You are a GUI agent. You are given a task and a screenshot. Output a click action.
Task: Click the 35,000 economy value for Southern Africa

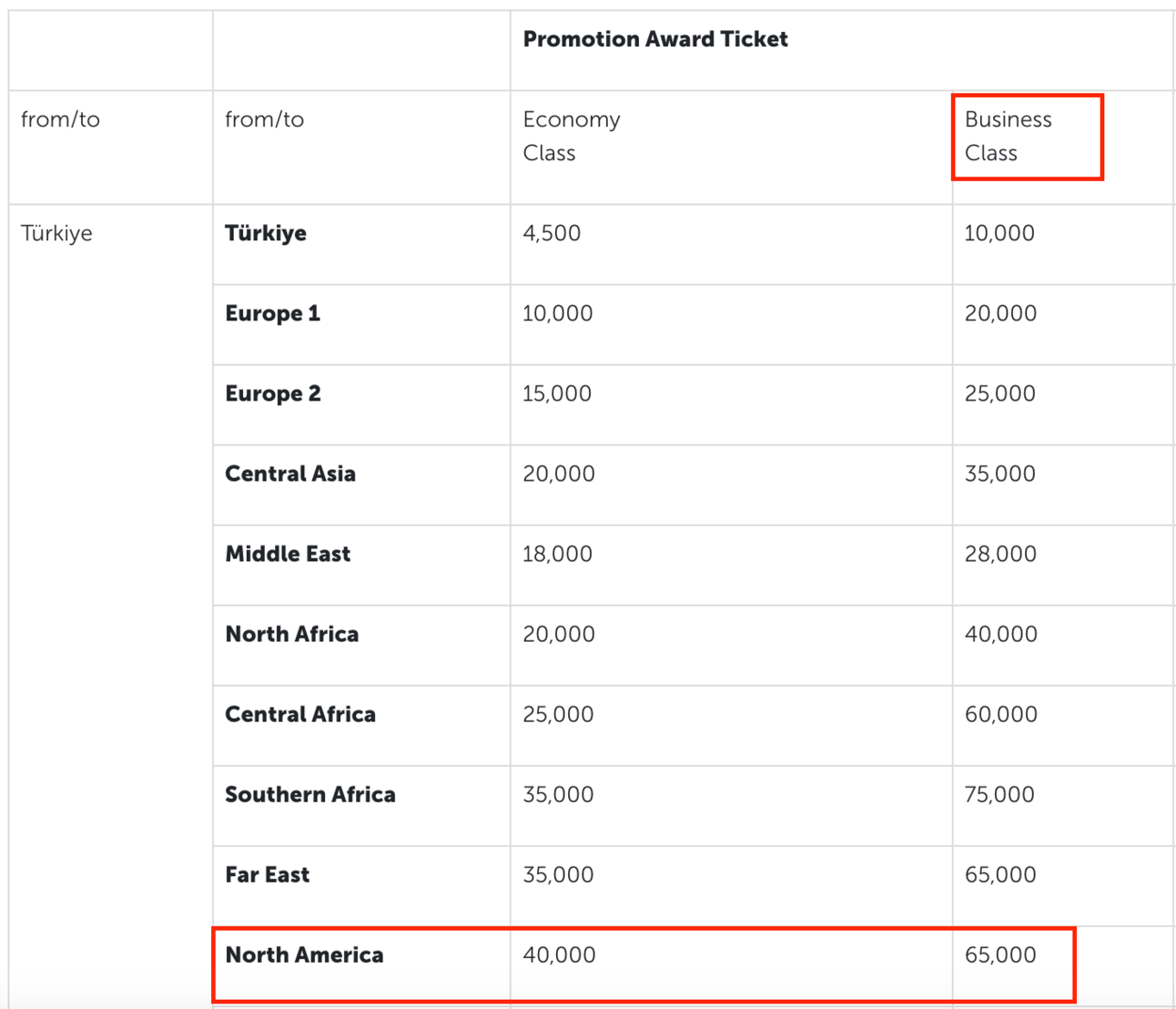[558, 794]
